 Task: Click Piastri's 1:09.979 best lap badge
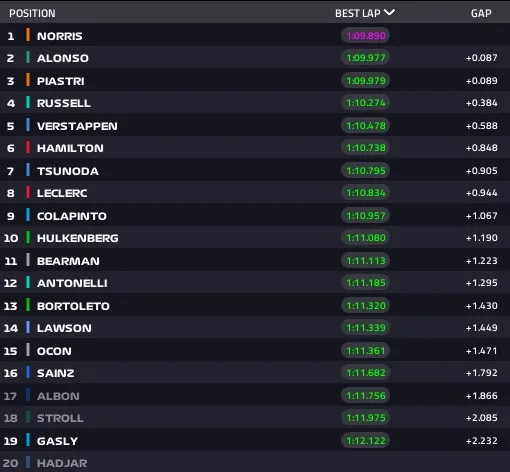(366, 80)
